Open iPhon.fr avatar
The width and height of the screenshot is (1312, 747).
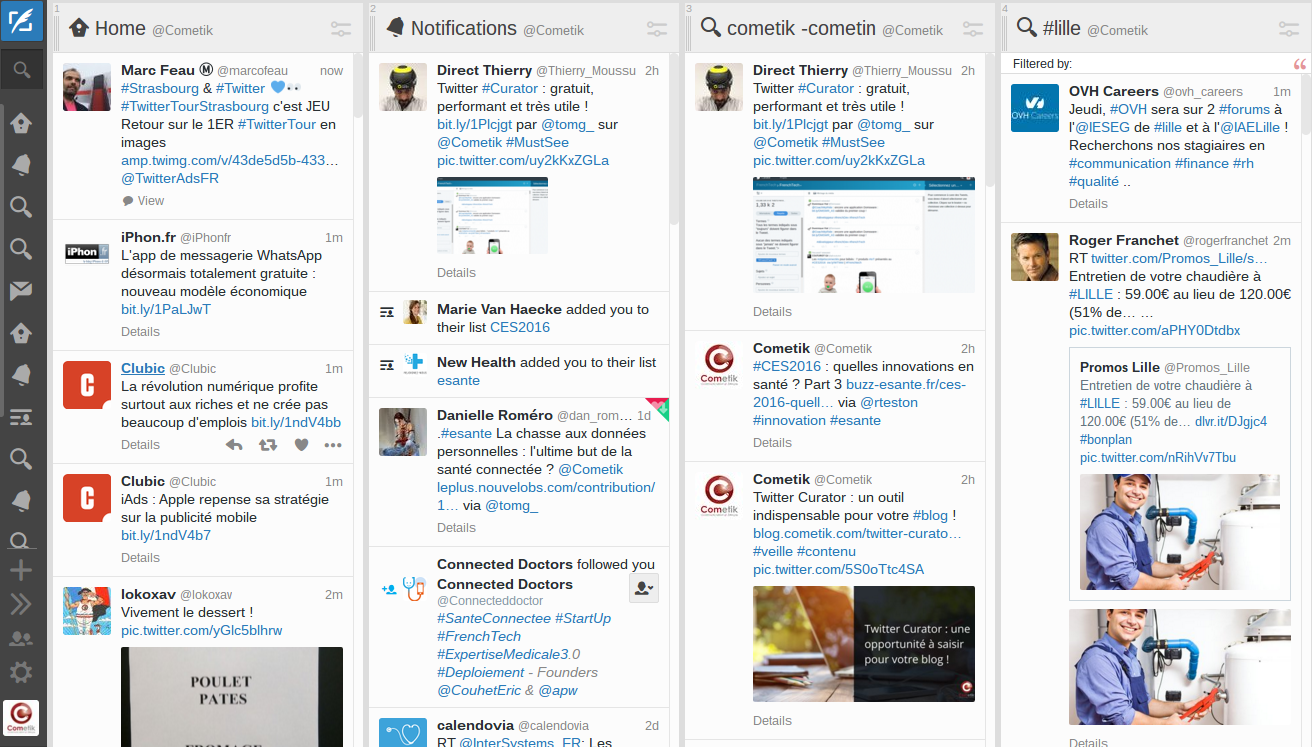pos(86,254)
